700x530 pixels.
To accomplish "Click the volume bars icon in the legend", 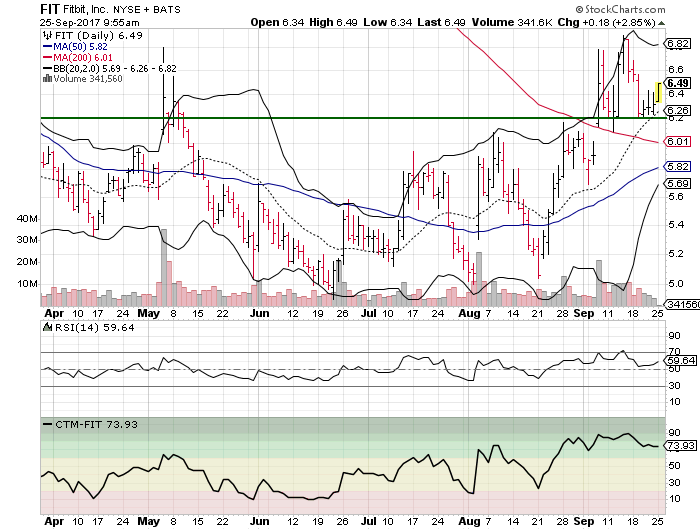I will (47, 79).
